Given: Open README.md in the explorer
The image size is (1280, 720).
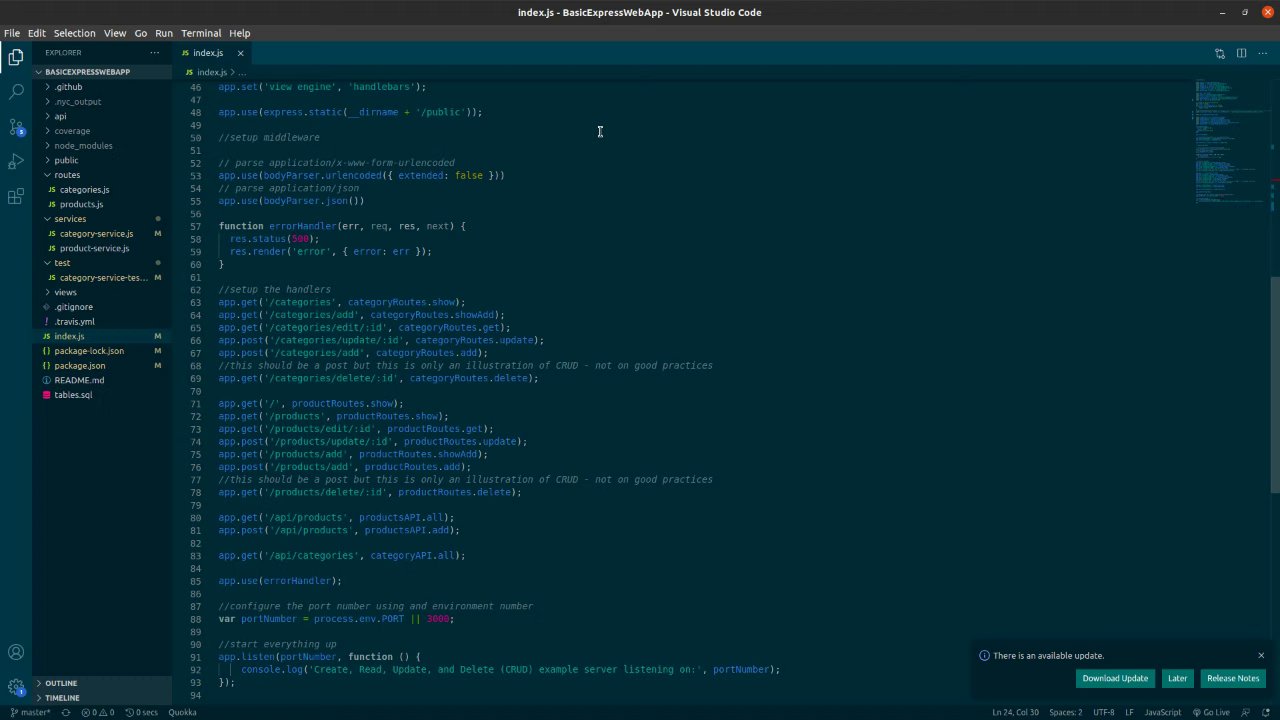Looking at the screenshot, I should [79, 380].
